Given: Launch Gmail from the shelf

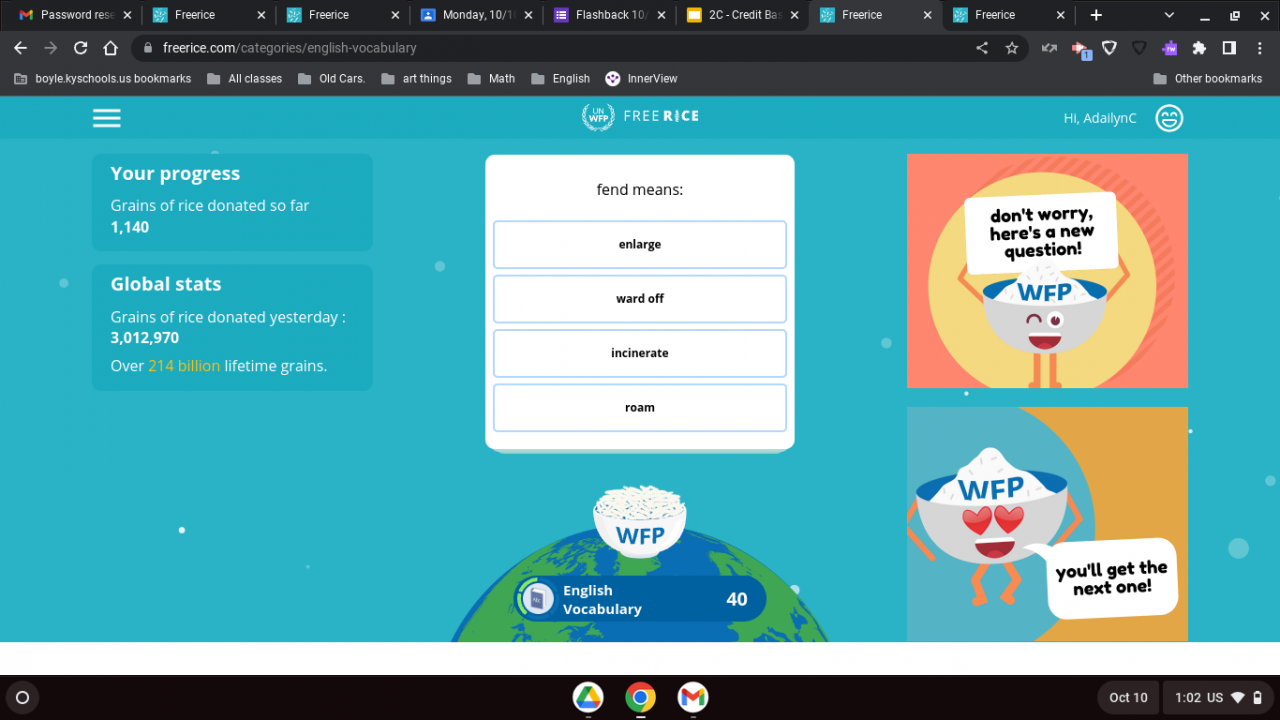Looking at the screenshot, I should pos(692,697).
